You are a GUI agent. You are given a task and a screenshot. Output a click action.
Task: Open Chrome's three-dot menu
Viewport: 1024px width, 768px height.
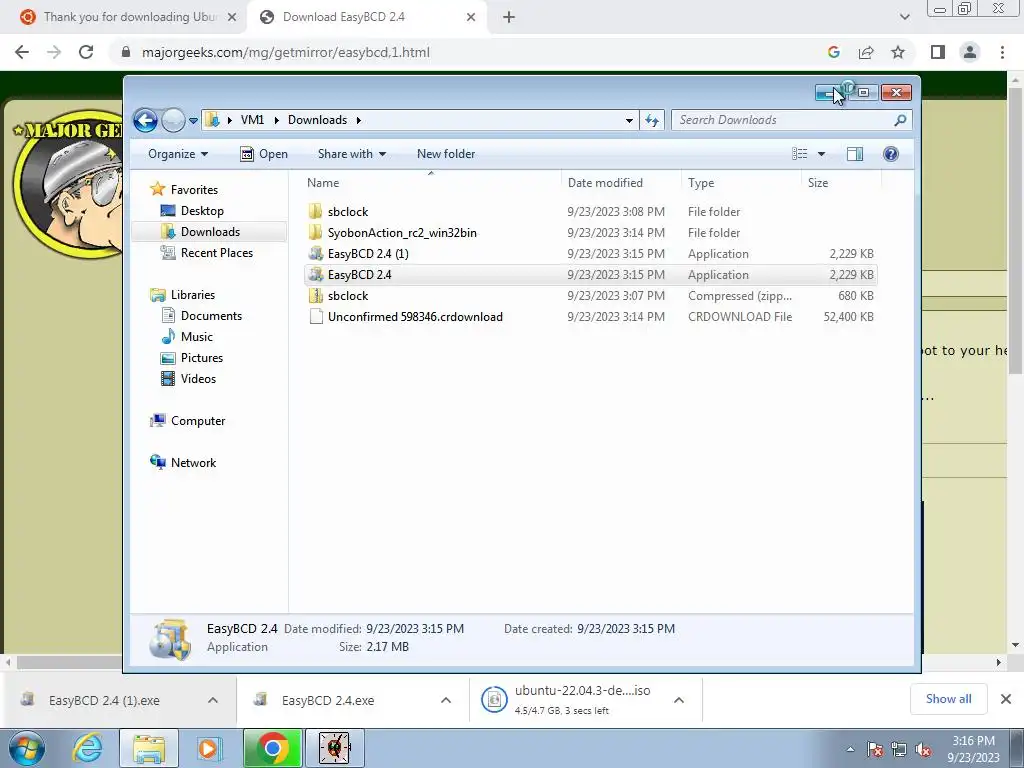pyautogui.click(x=1002, y=52)
